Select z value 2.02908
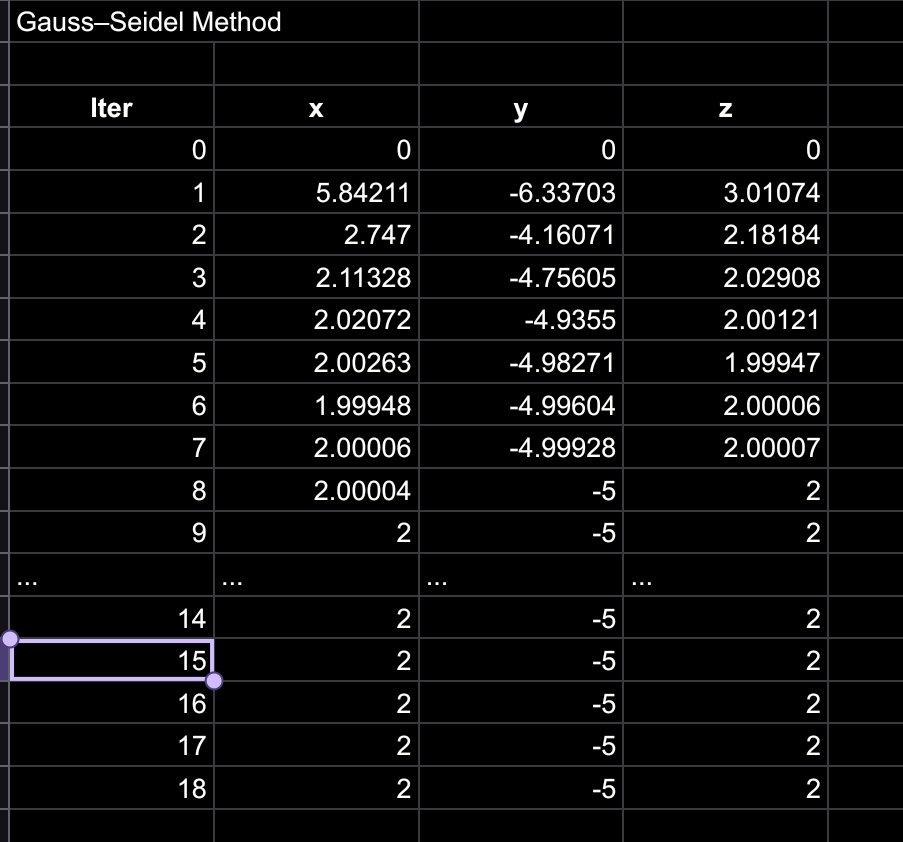This screenshot has height=842, width=903. [726, 277]
